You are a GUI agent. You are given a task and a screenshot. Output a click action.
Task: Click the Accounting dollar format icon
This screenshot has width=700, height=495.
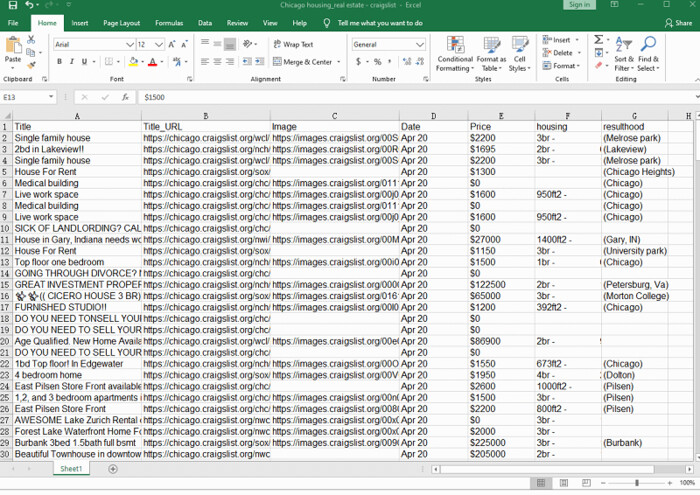[358, 62]
